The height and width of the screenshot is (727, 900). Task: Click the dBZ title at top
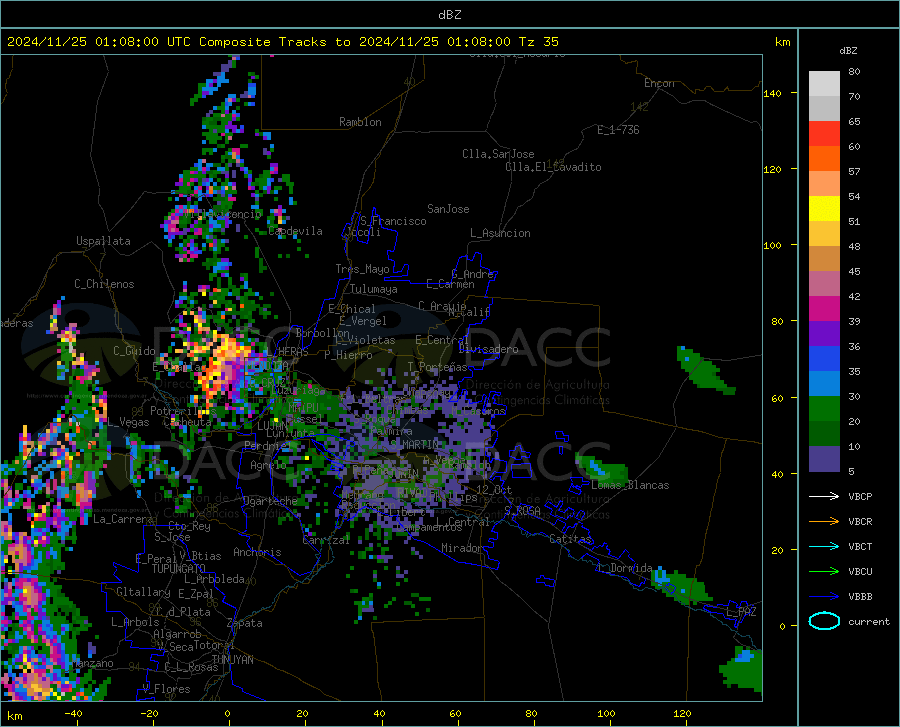click(x=449, y=15)
